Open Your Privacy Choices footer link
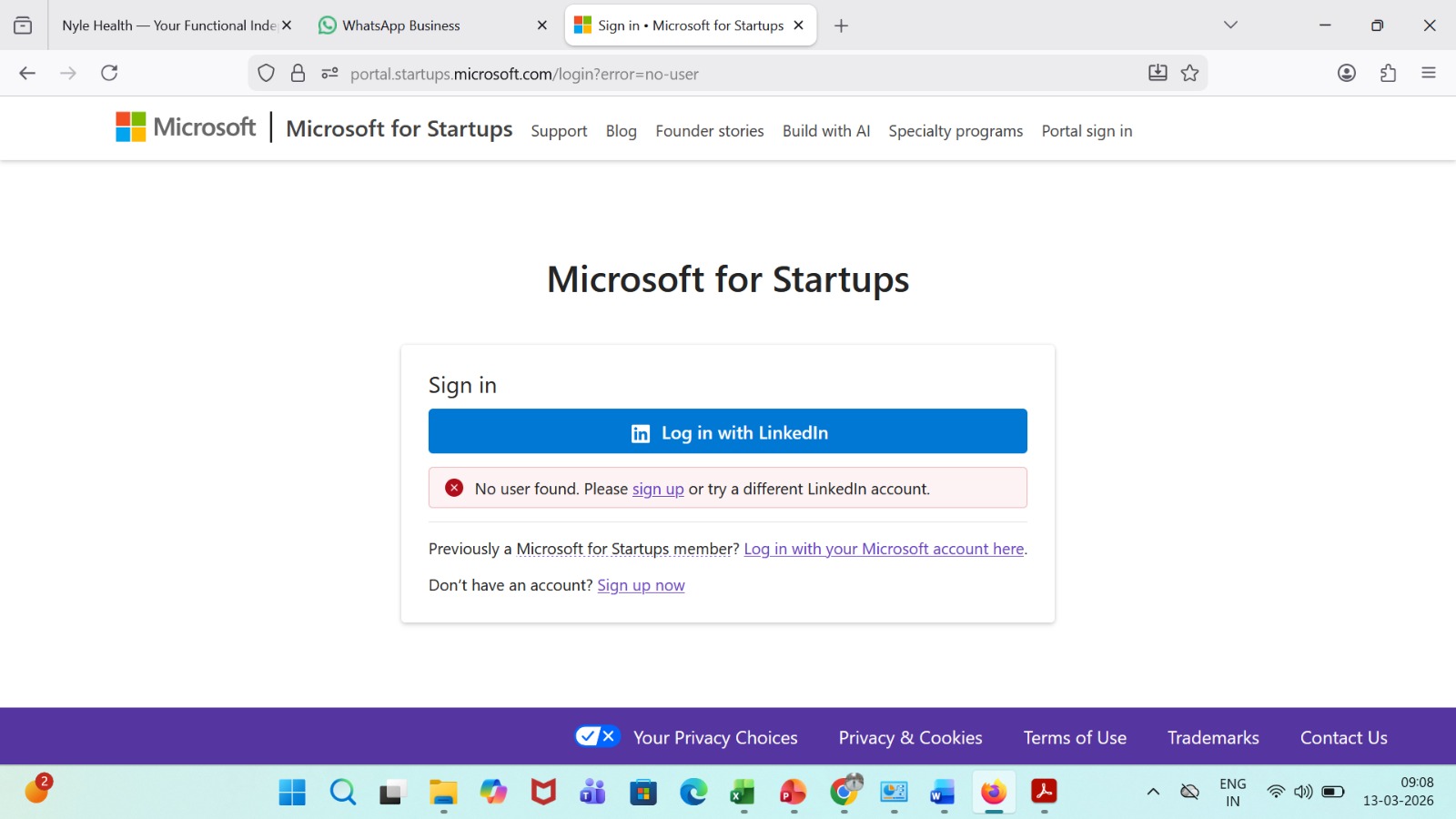 tap(715, 738)
